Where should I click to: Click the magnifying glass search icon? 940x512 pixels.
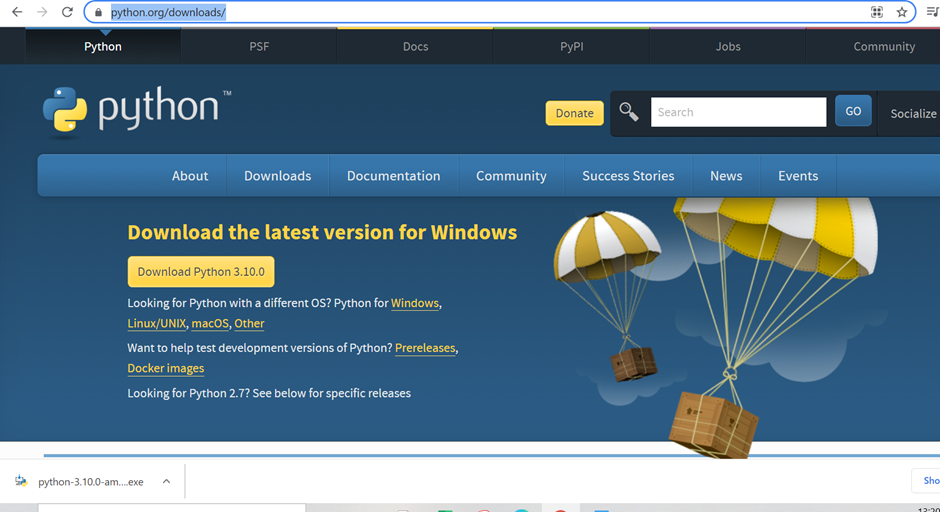pos(628,112)
